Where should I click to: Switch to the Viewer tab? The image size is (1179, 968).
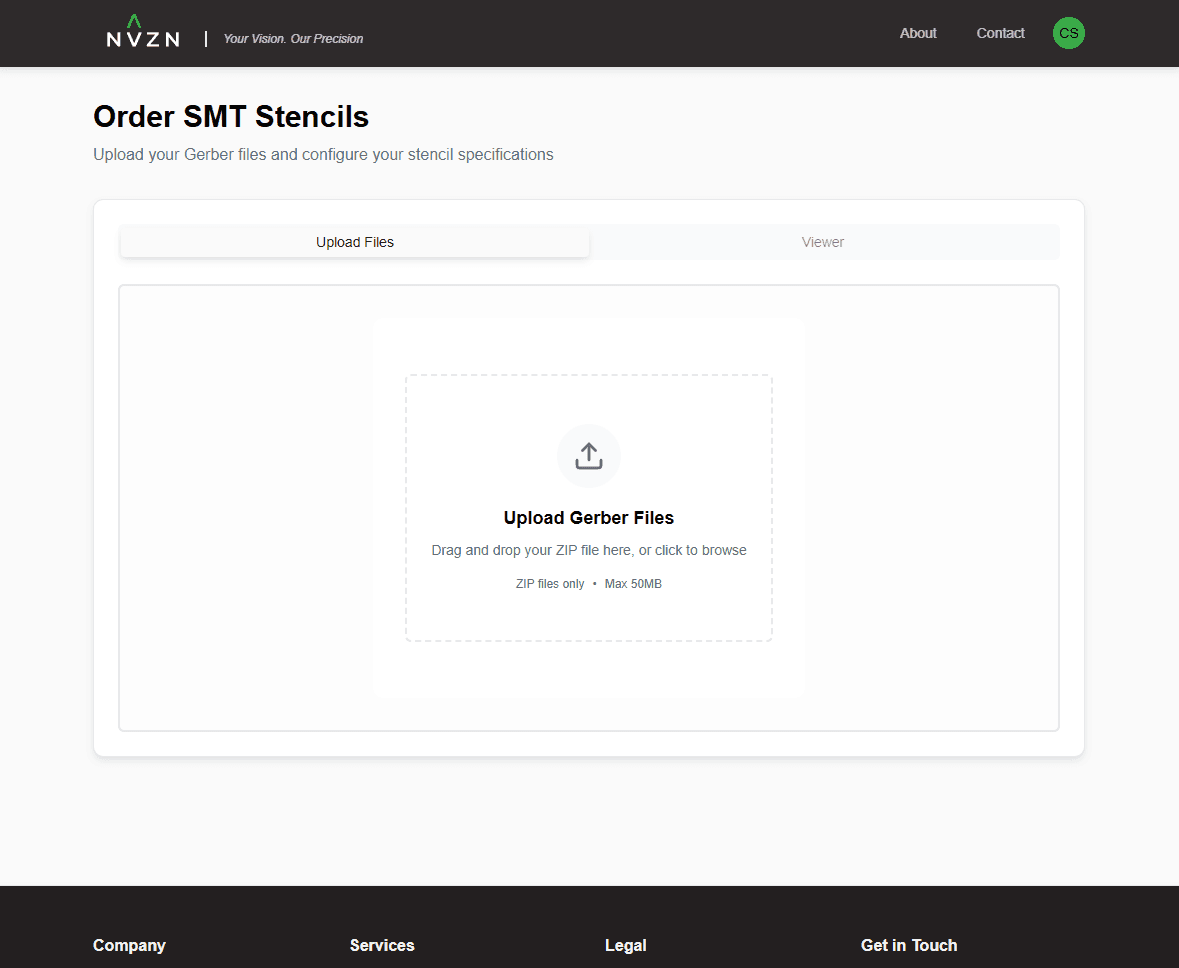click(822, 241)
